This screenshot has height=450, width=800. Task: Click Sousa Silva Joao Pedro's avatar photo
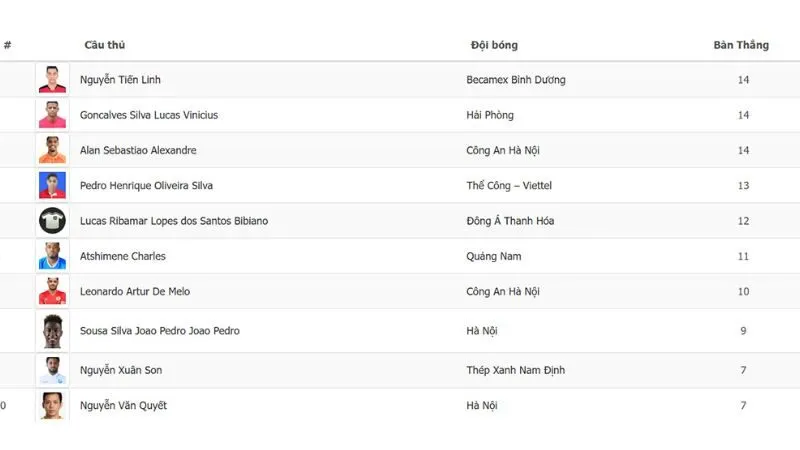click(52, 331)
